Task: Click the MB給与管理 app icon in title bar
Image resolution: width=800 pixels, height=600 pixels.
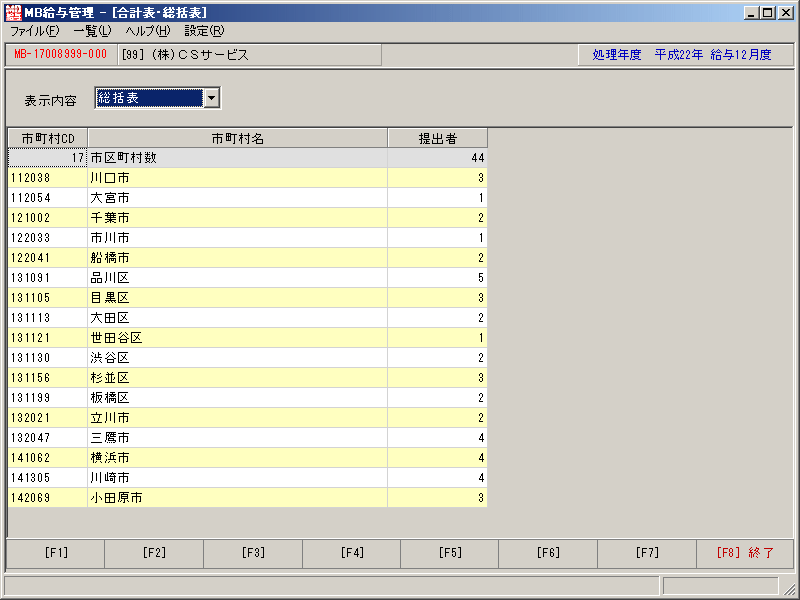Action: point(13,12)
